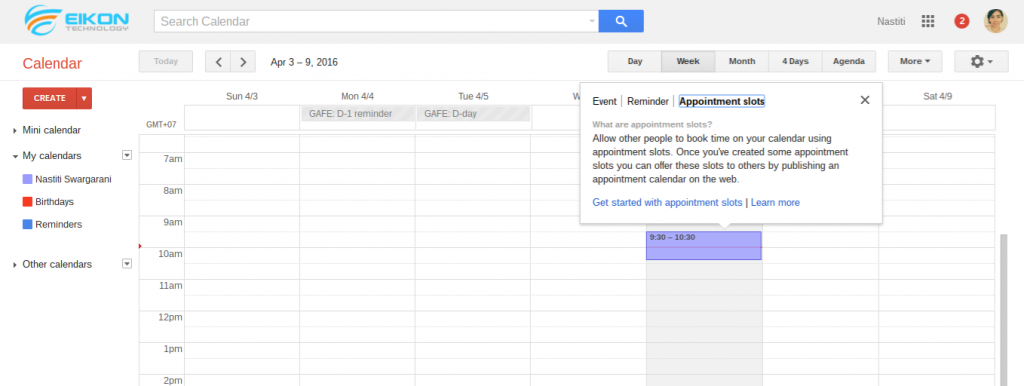Viewport: 1024px width, 386px height.
Task: Open the GAFE: D-1 reminder event
Action: pyautogui.click(x=358, y=114)
